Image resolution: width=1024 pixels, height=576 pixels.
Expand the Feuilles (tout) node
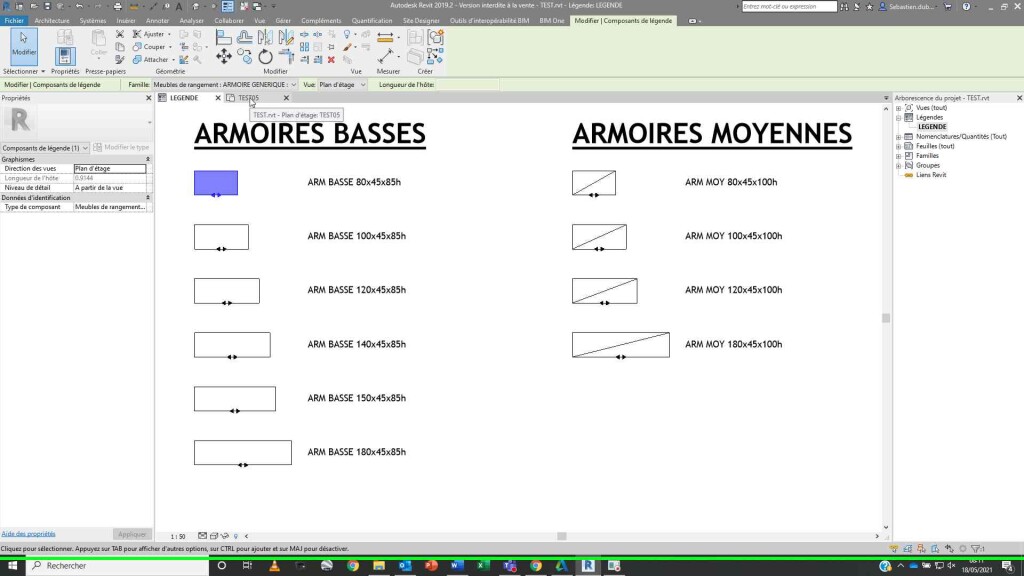click(x=899, y=146)
